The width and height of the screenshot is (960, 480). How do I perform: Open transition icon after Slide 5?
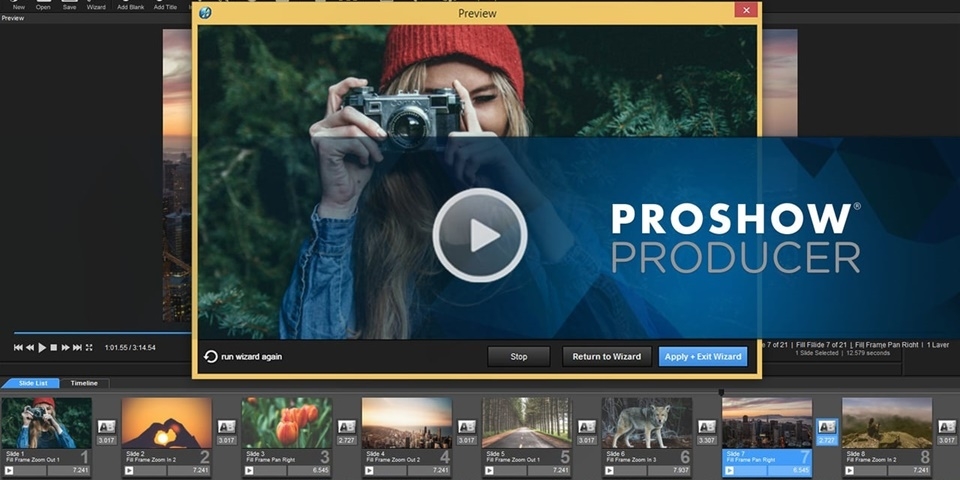point(587,427)
